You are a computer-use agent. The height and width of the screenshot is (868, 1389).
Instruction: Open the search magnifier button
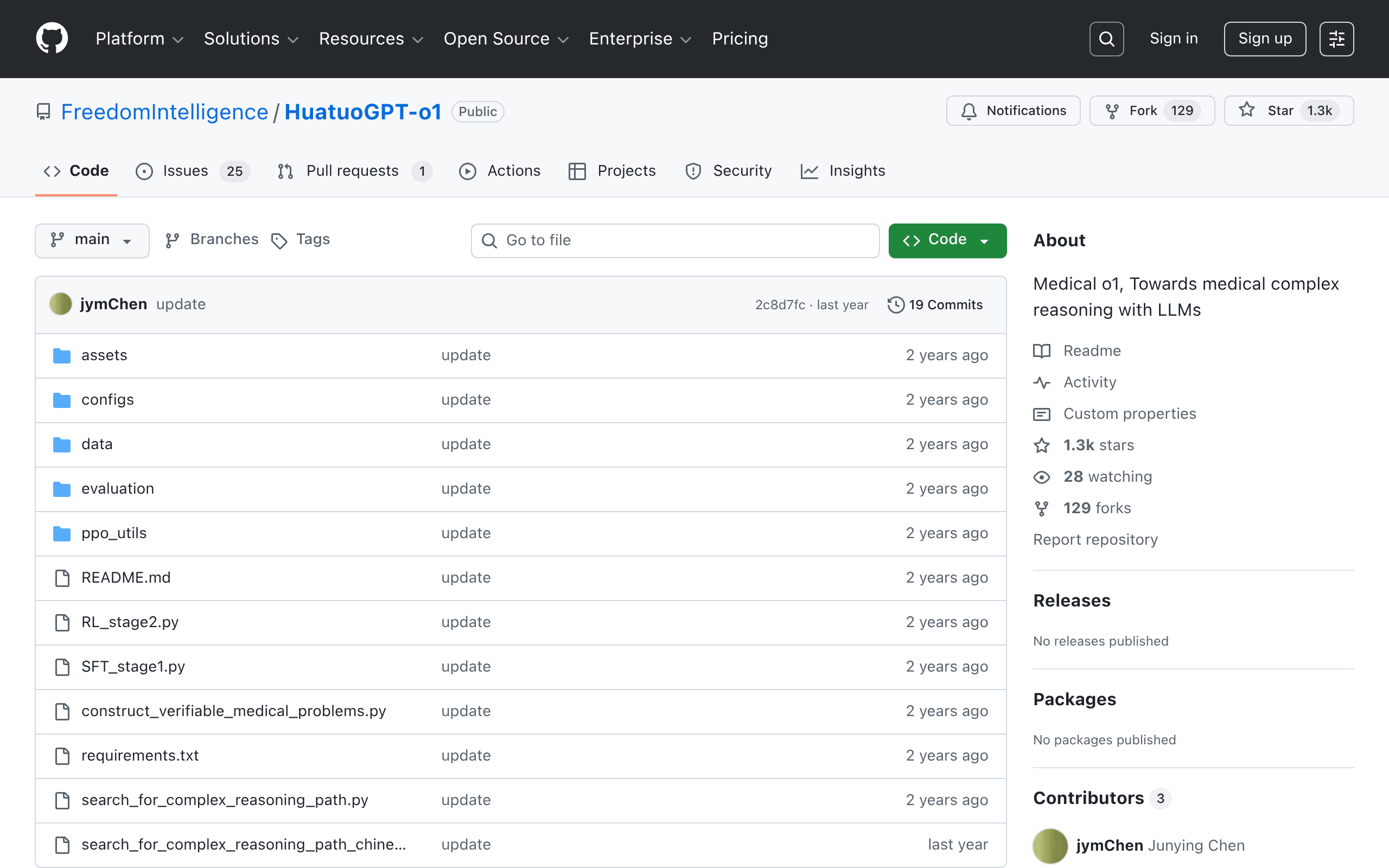tap(1106, 39)
